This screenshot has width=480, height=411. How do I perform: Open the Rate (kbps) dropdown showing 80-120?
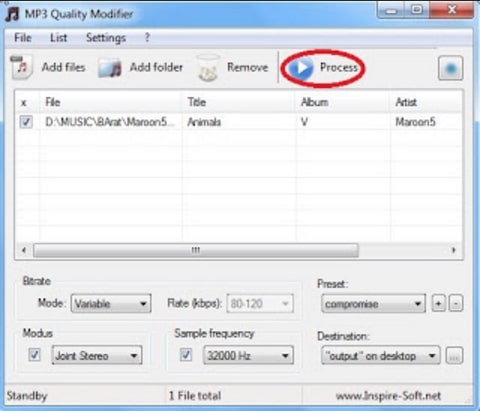(x=260, y=303)
